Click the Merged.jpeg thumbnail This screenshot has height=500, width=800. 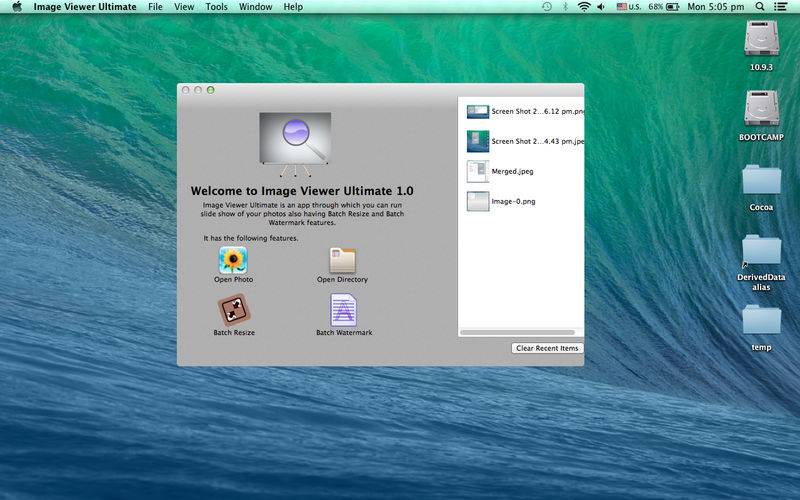coord(478,171)
